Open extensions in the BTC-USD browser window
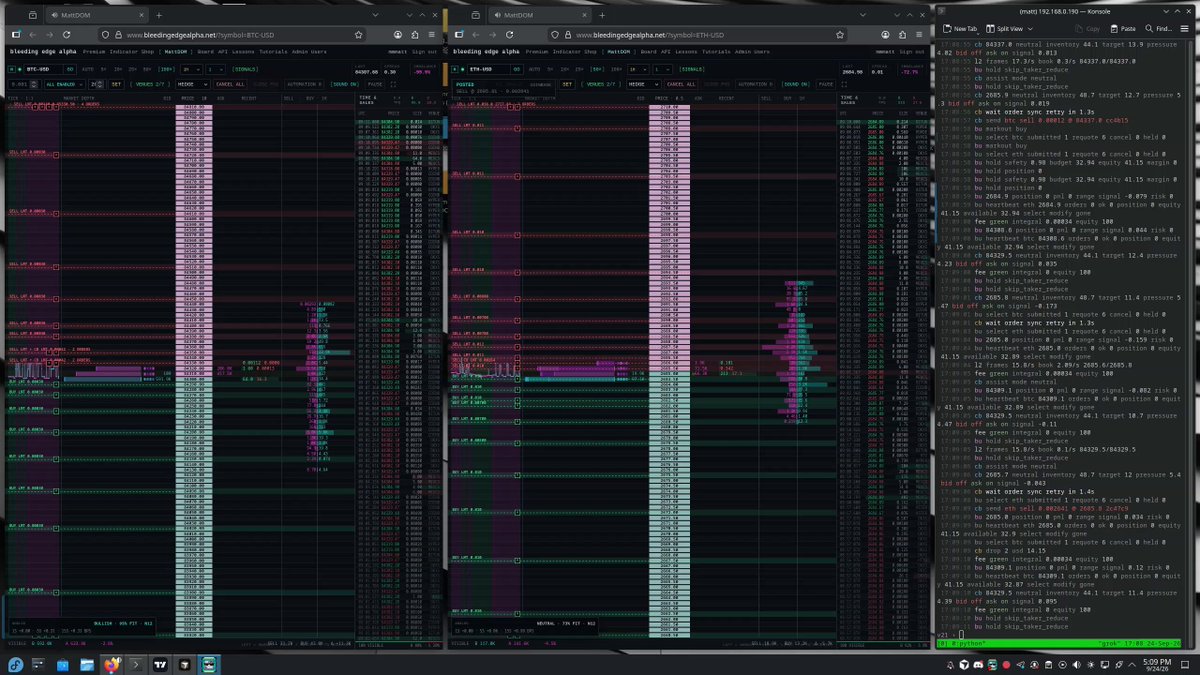This screenshot has width=1200, height=675. (x=415, y=34)
